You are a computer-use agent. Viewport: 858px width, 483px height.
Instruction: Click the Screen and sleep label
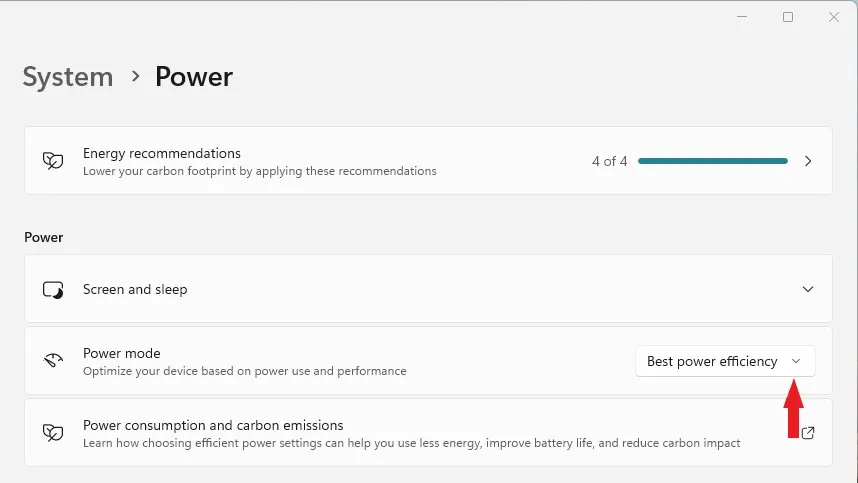(135, 289)
